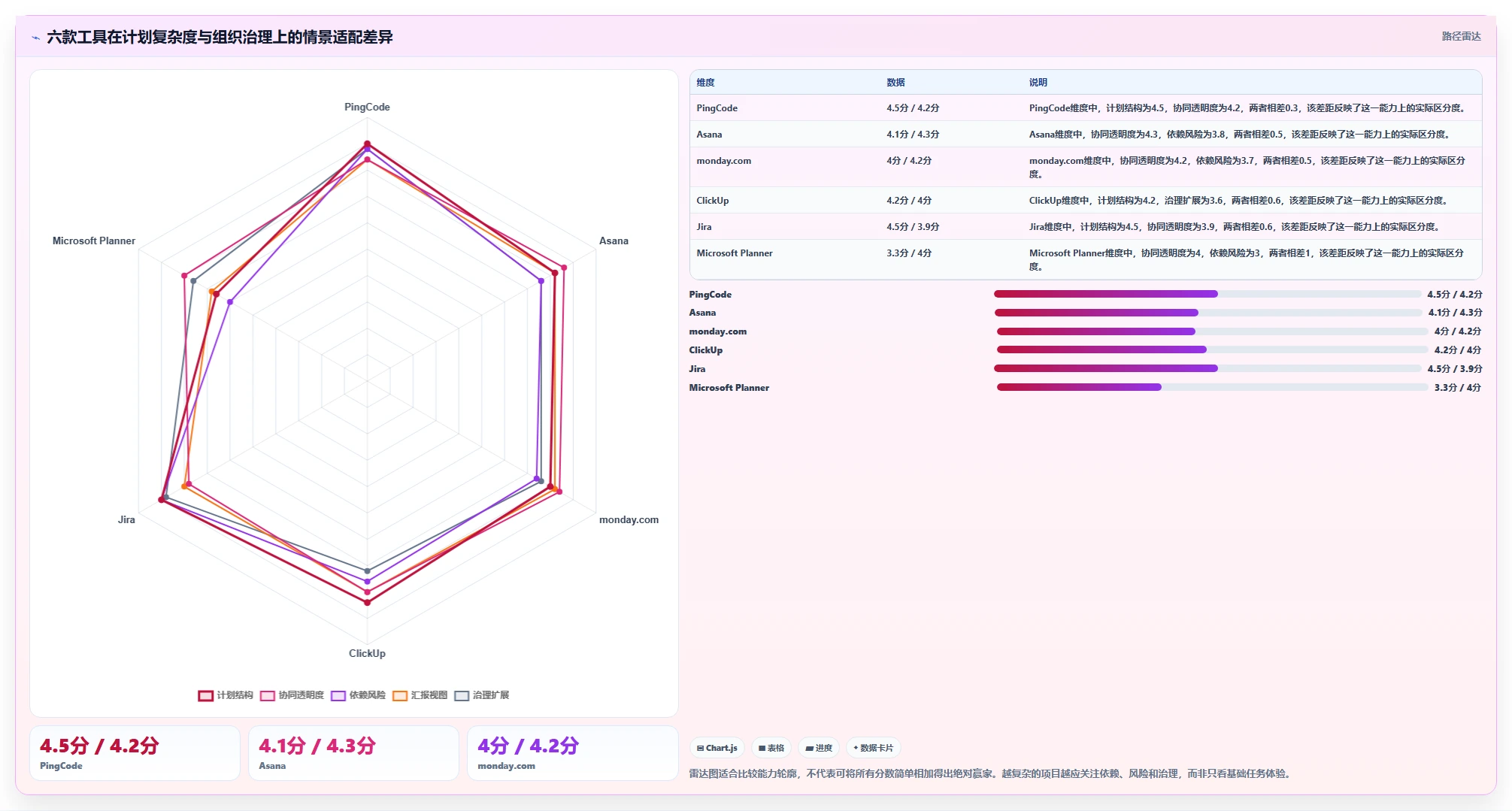
Task: Click the radar chart footnote text
Action: click(x=992, y=773)
